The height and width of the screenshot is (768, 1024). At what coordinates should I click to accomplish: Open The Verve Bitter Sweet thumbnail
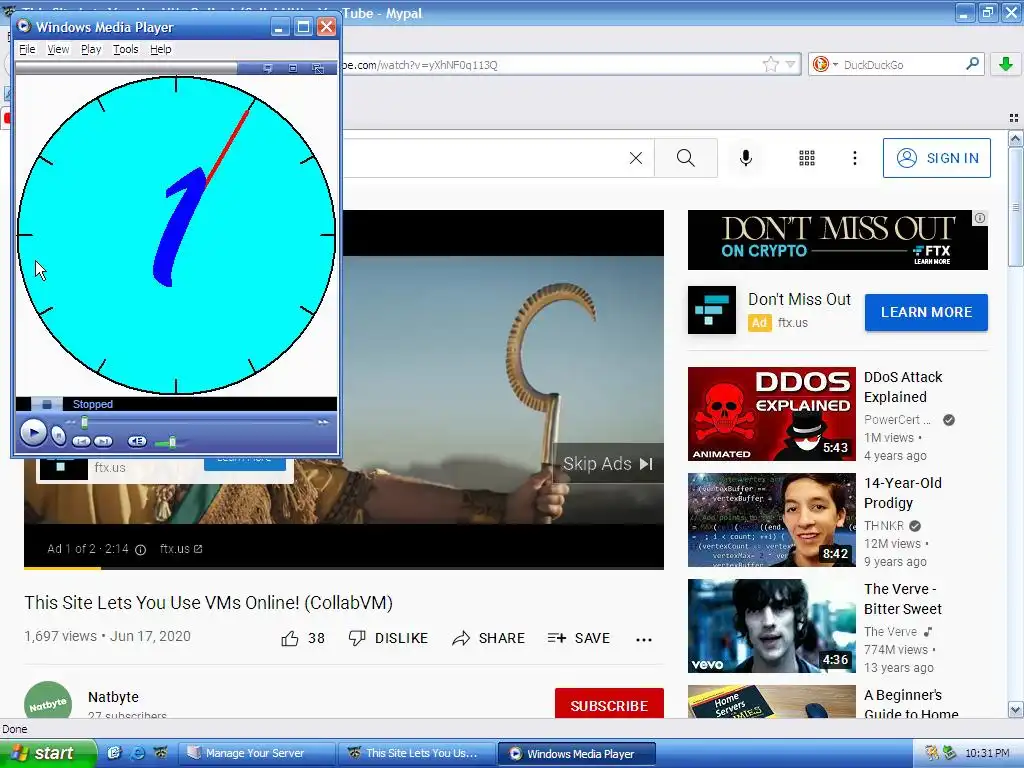coord(771,626)
